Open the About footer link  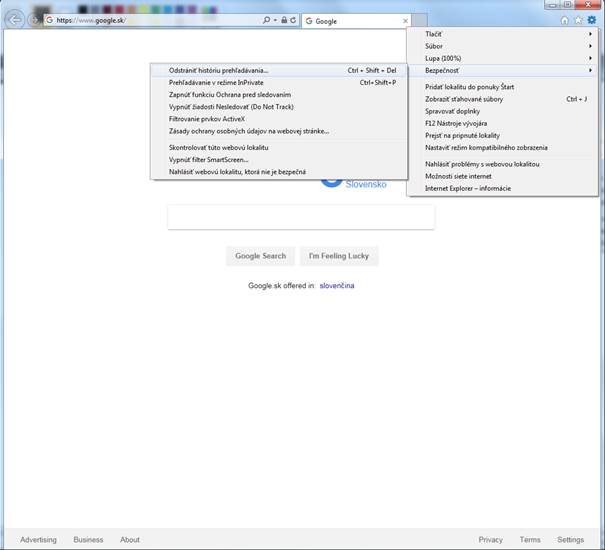(130, 540)
